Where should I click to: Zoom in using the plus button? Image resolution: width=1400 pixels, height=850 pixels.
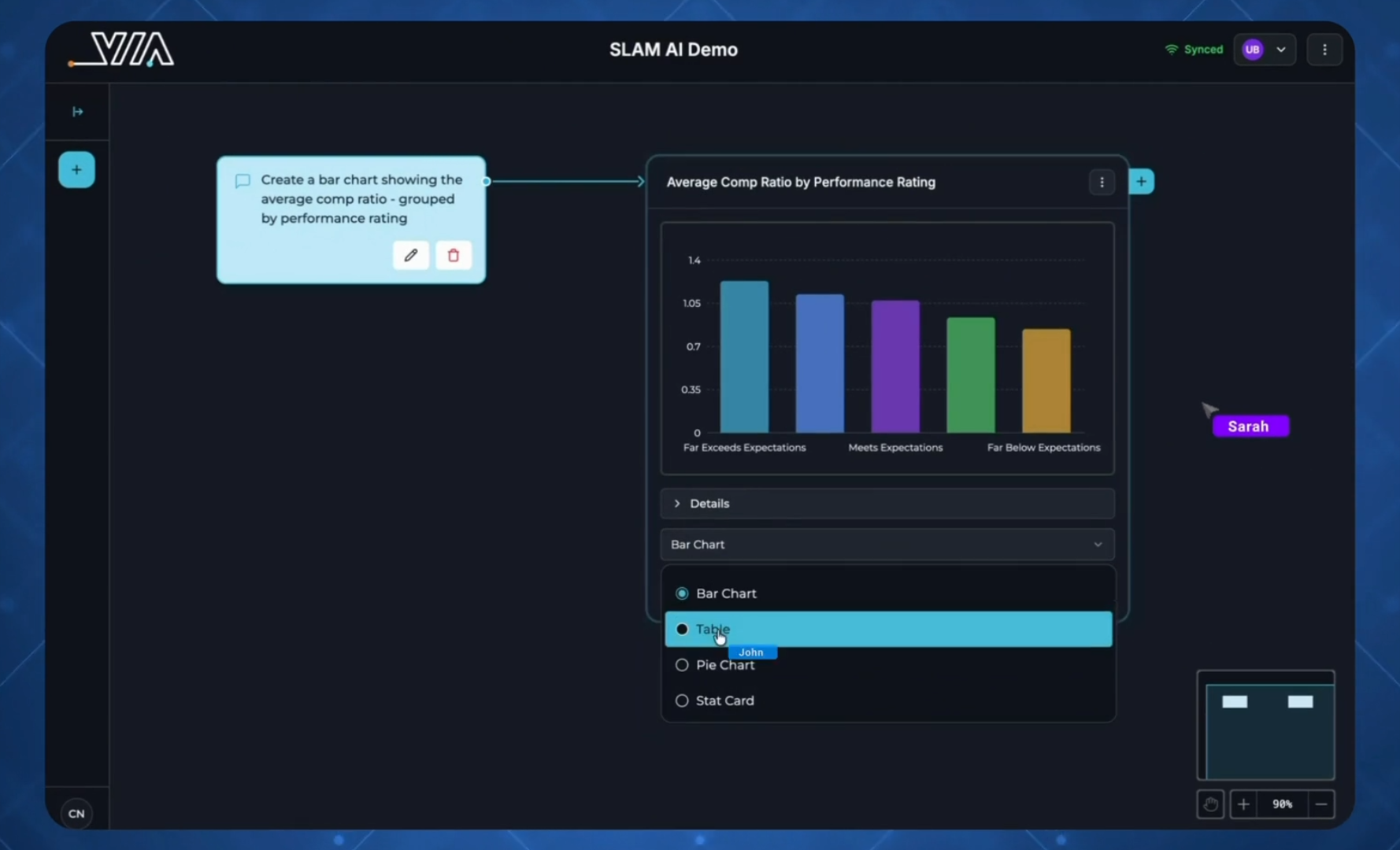point(1243,804)
